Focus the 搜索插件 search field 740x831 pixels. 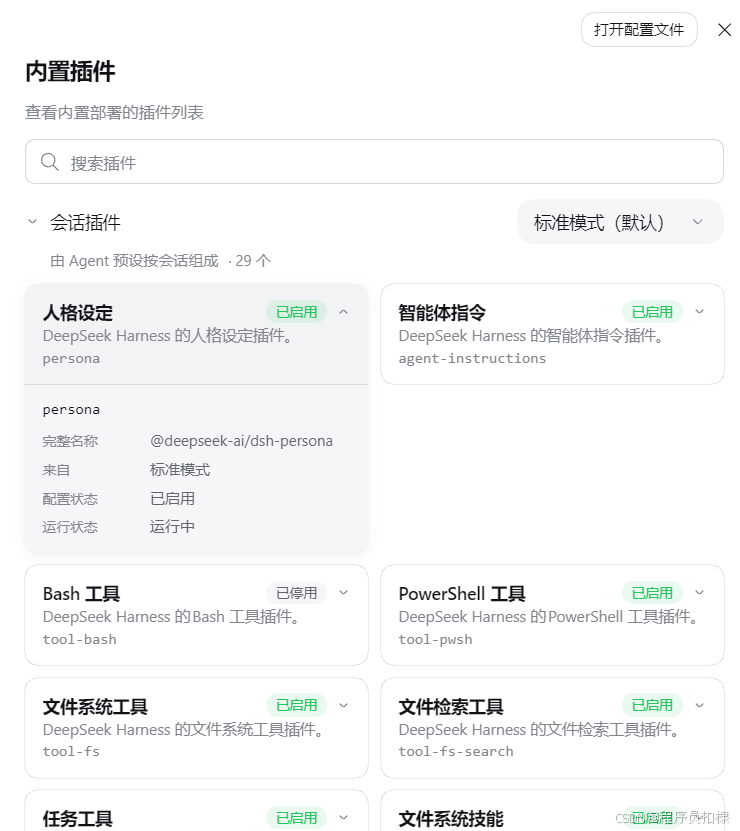(374, 162)
